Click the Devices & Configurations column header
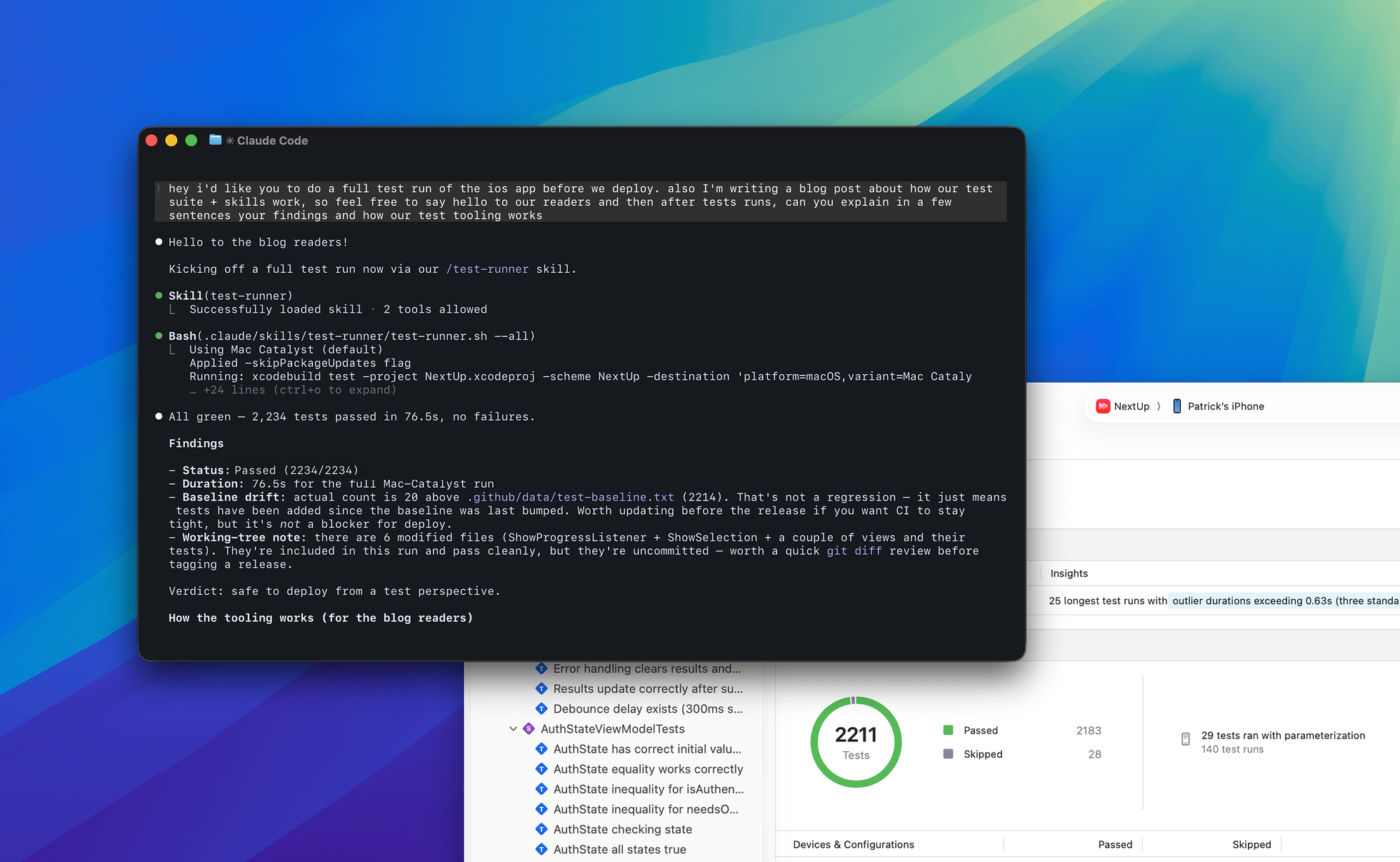The image size is (1400, 862). coord(854,844)
